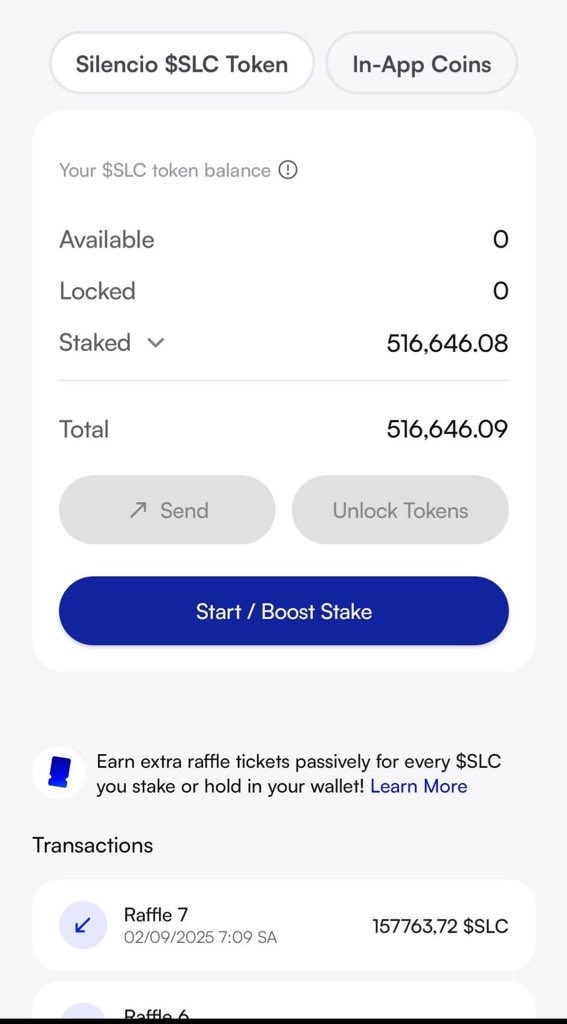Tap the Unlock Tokens button
Viewport: 567px width, 1024px height.
(x=400, y=510)
